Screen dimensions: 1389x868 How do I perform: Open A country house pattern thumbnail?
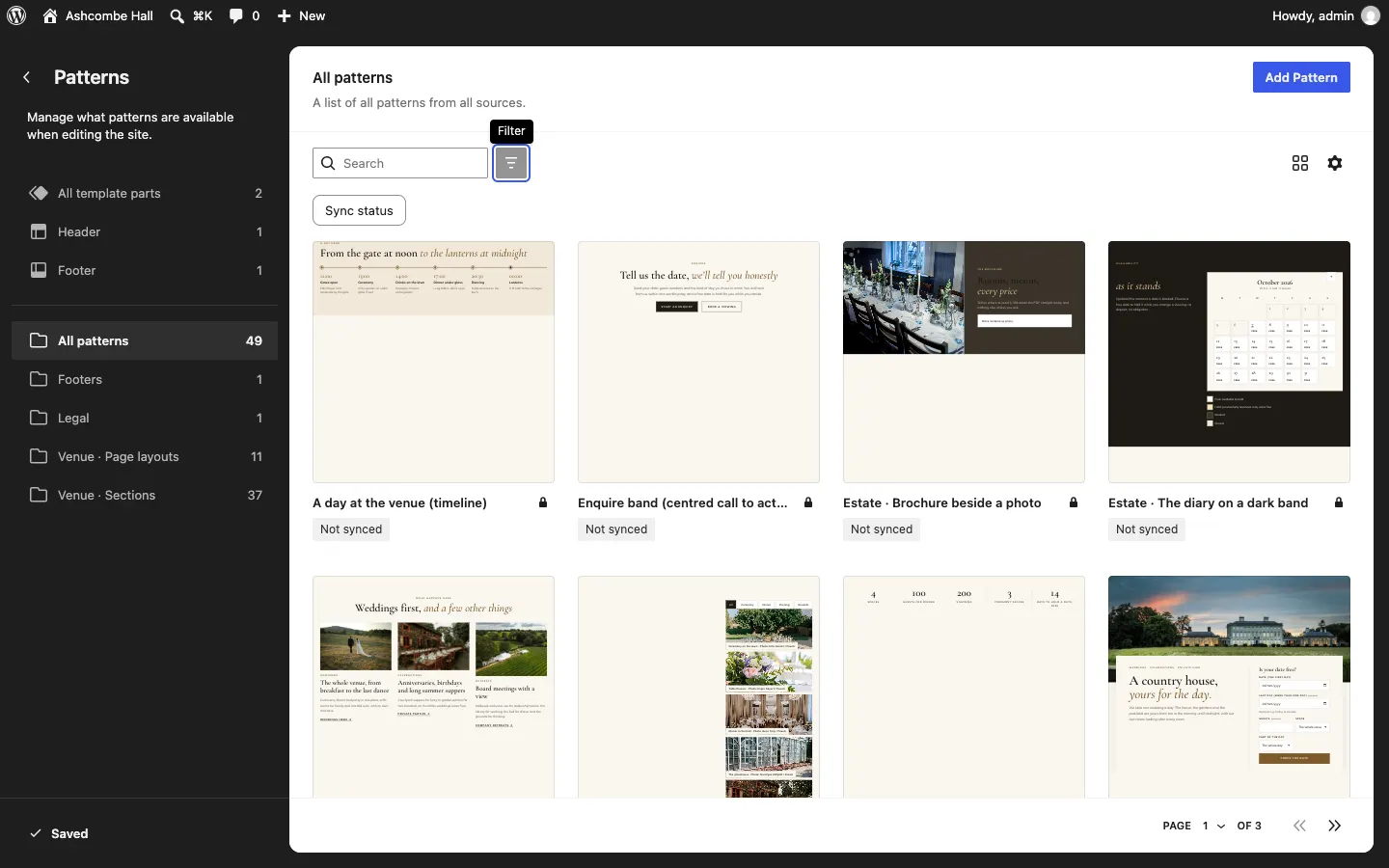[x=1229, y=687]
